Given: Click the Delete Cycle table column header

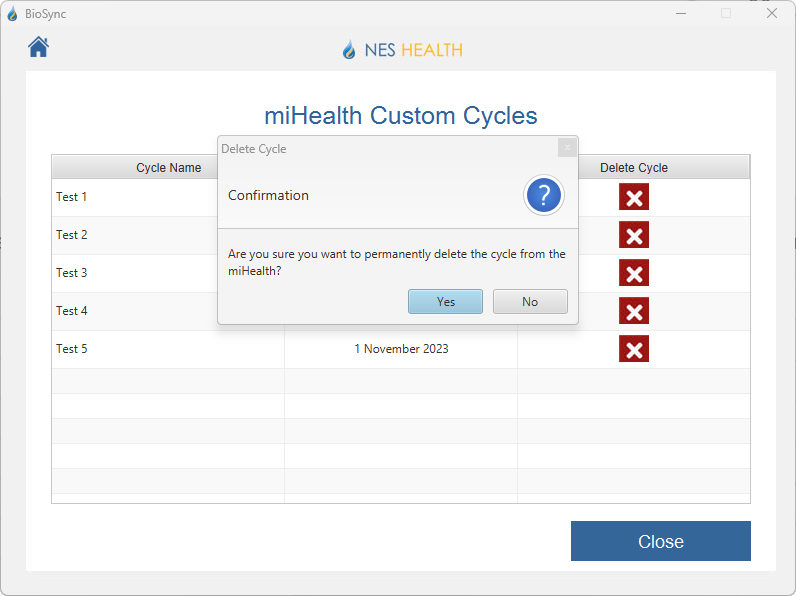Looking at the screenshot, I should pyautogui.click(x=634, y=168).
